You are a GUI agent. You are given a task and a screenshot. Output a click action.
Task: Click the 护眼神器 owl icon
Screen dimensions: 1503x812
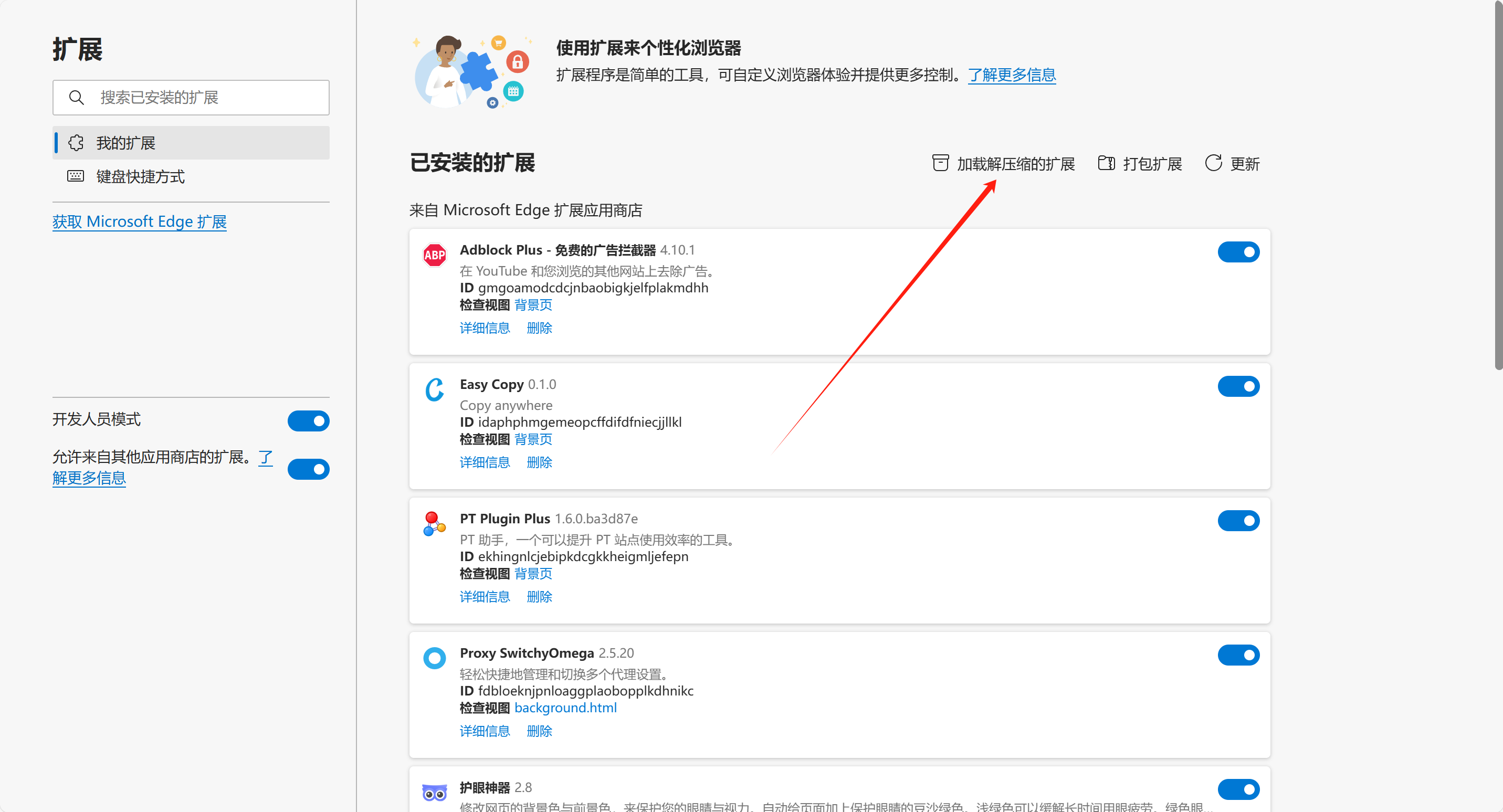[435, 793]
